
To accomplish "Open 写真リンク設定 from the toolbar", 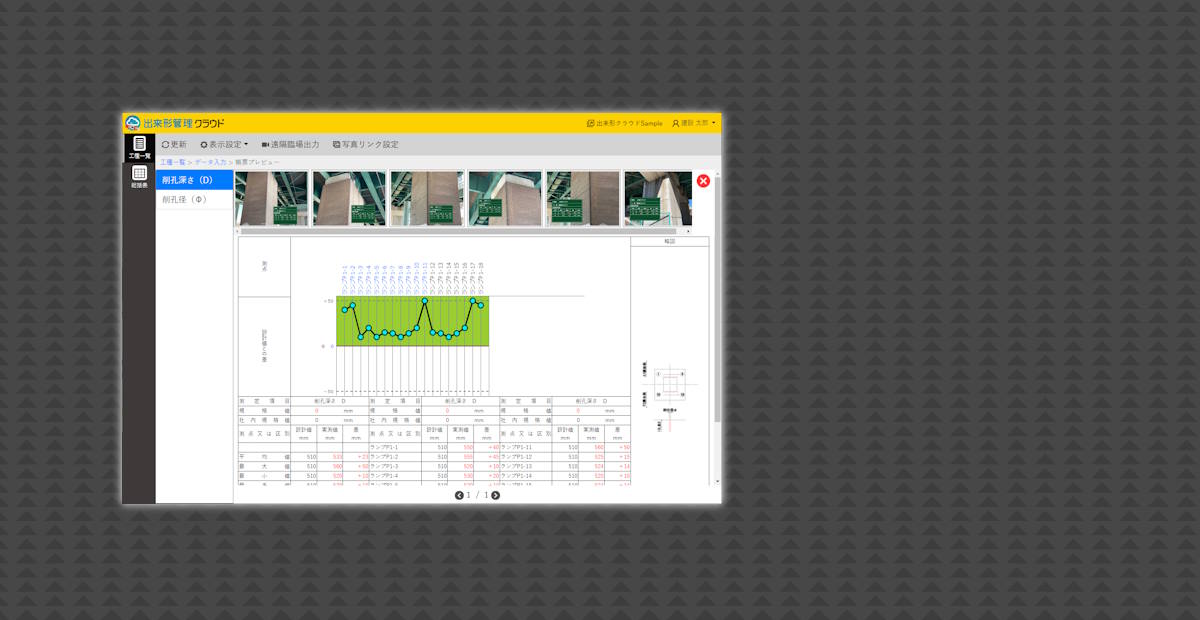I will point(365,145).
